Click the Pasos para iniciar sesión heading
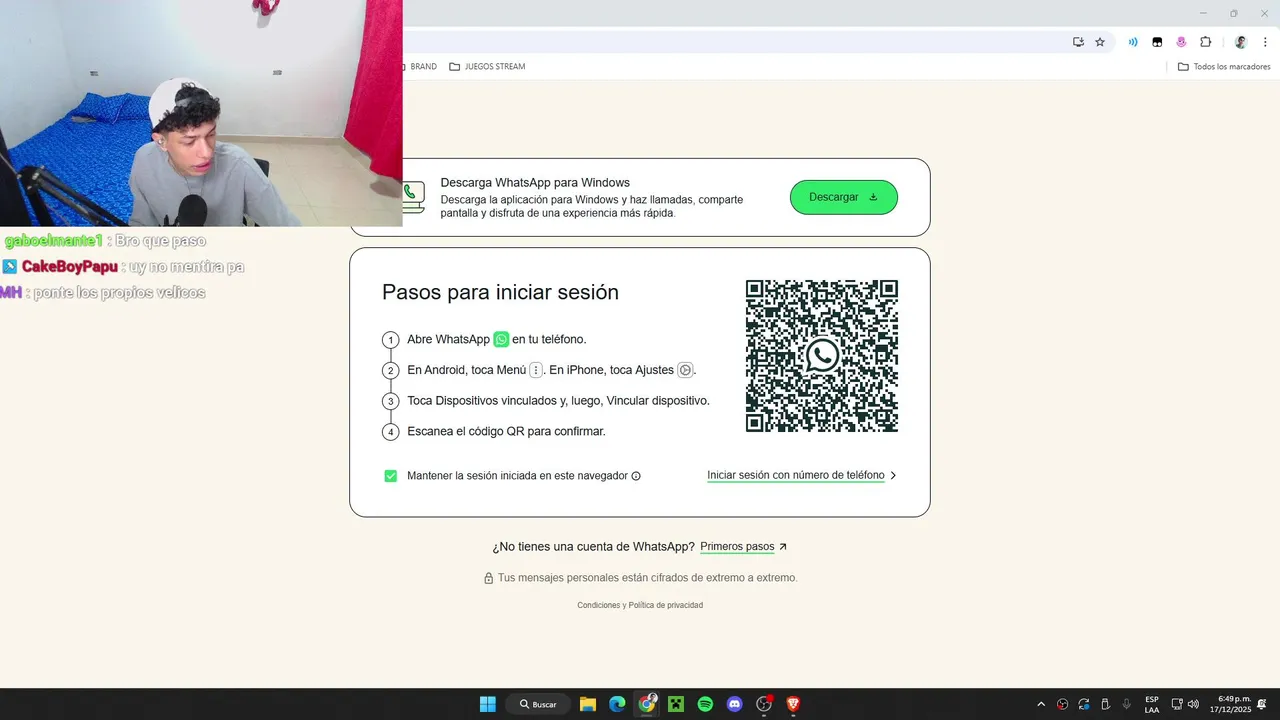The height and width of the screenshot is (720, 1280). (x=500, y=292)
